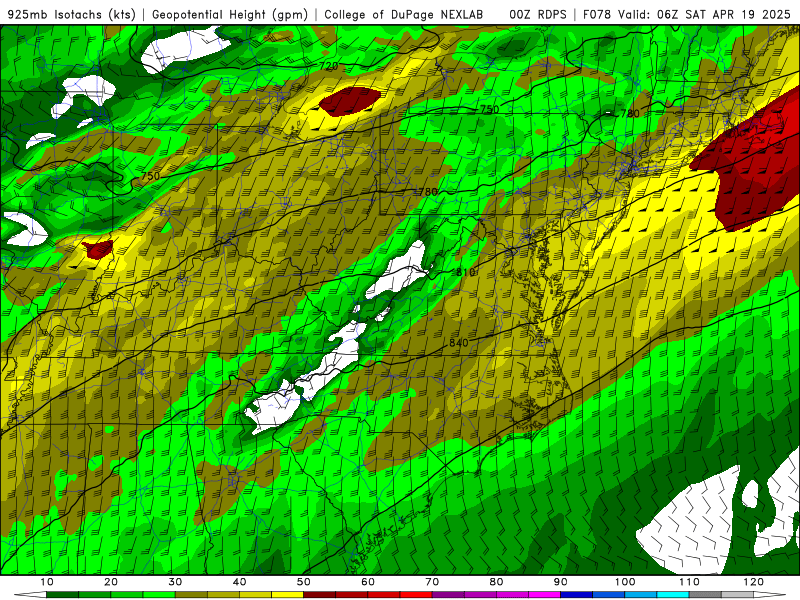Click the 100 value on the color scale
Screen dimensions: 800x600
point(625,582)
